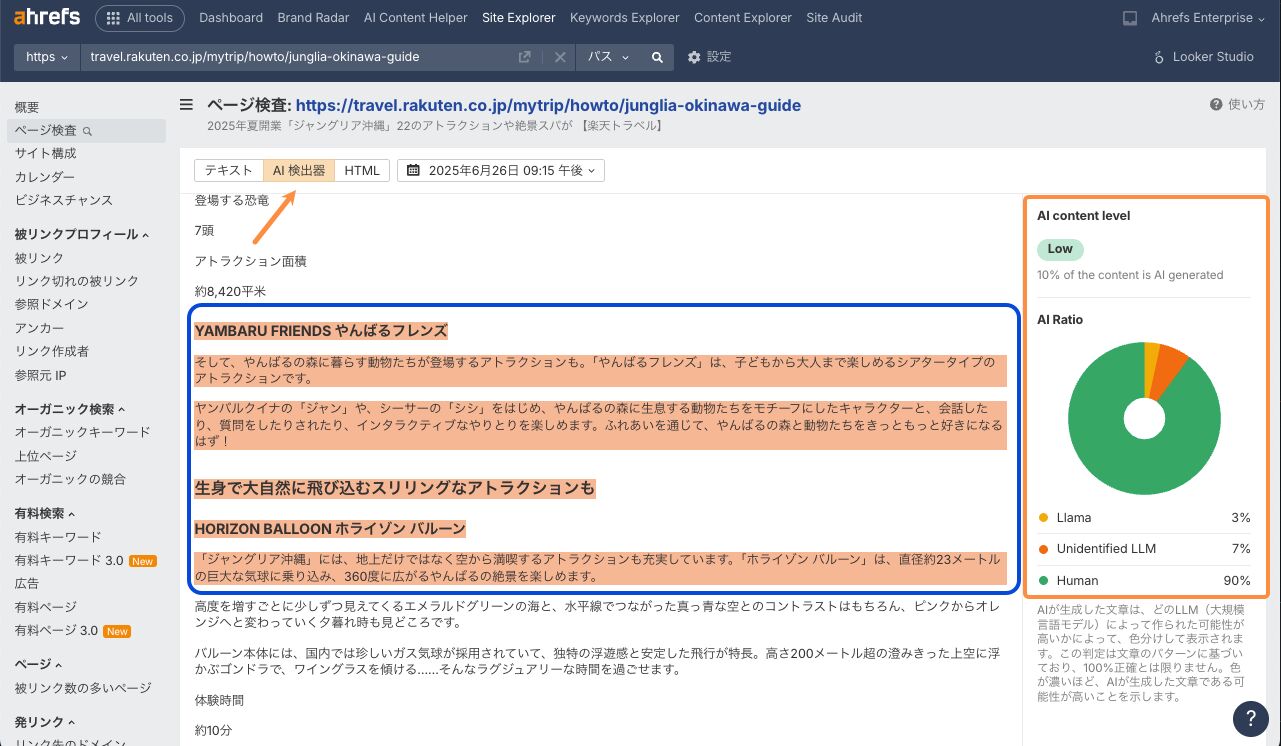Click the Ahrefs logo
This screenshot has height=746, width=1281.
click(x=47, y=17)
